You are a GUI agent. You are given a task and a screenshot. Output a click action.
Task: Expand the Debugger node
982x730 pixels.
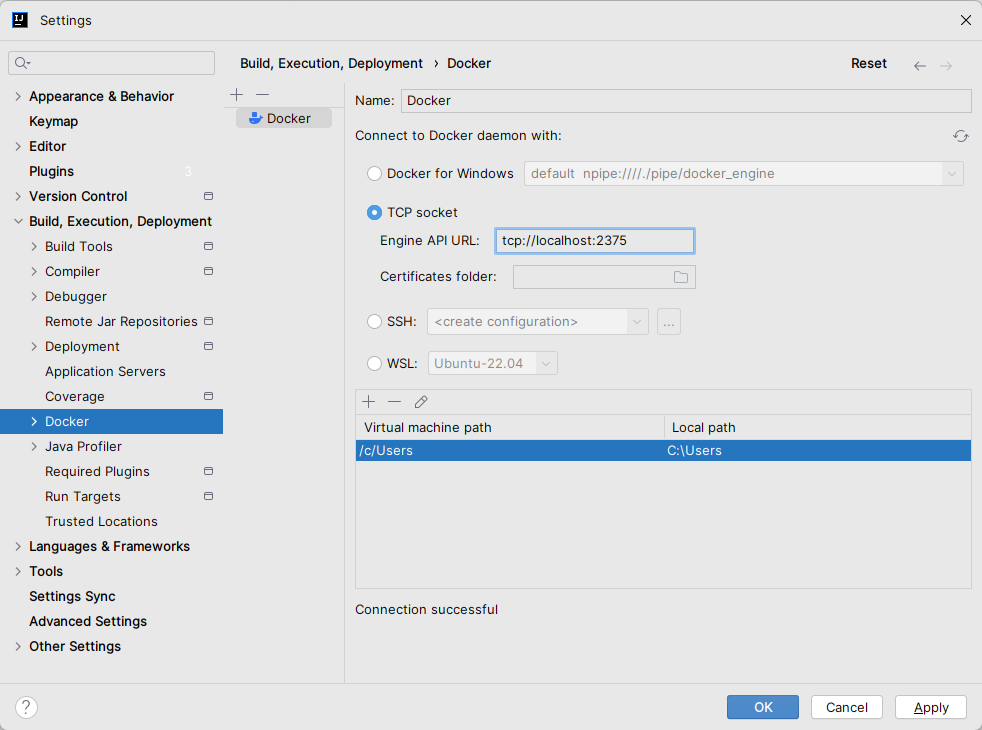(x=34, y=297)
